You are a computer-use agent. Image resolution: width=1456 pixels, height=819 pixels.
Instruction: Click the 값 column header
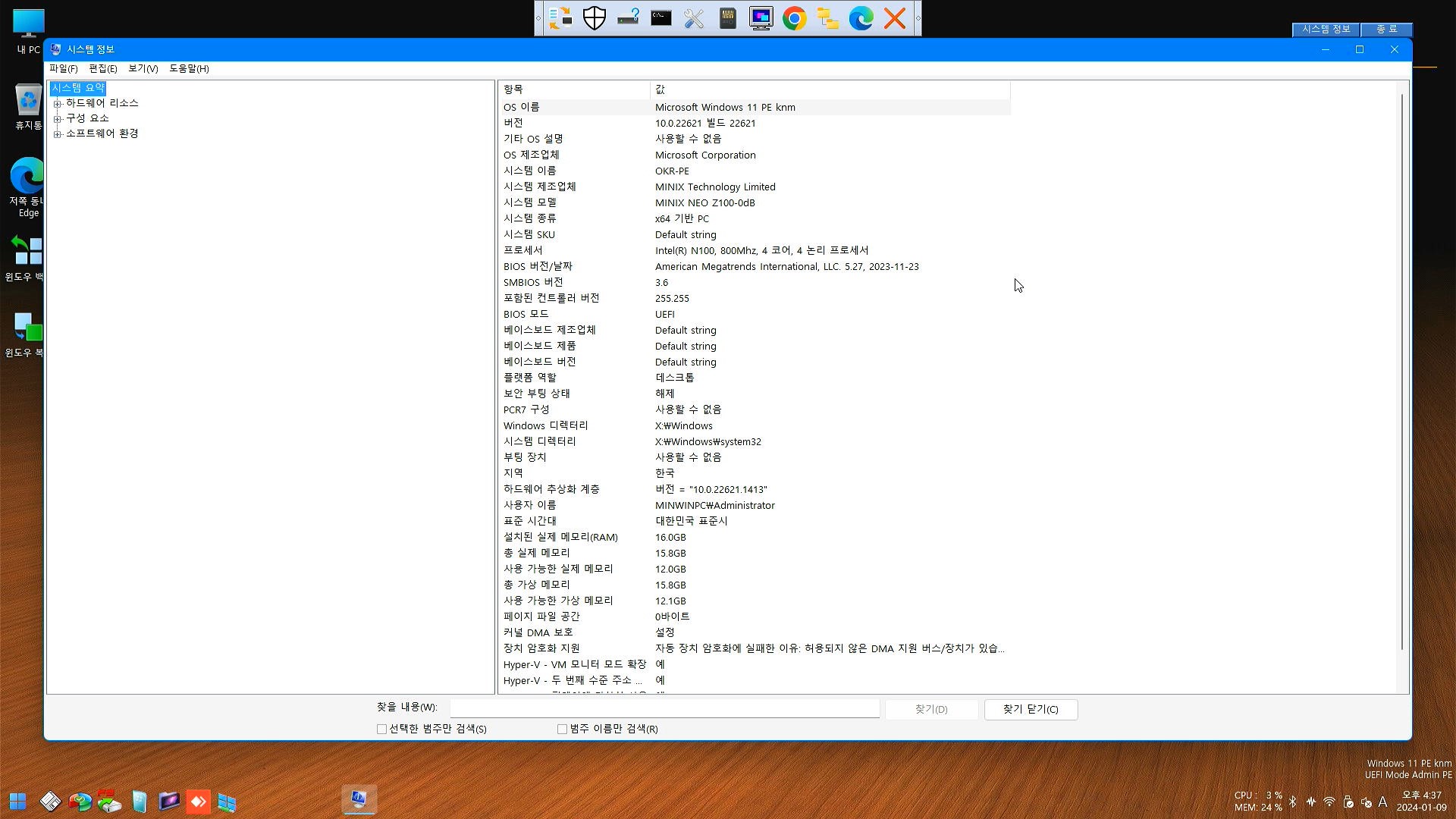click(830, 89)
